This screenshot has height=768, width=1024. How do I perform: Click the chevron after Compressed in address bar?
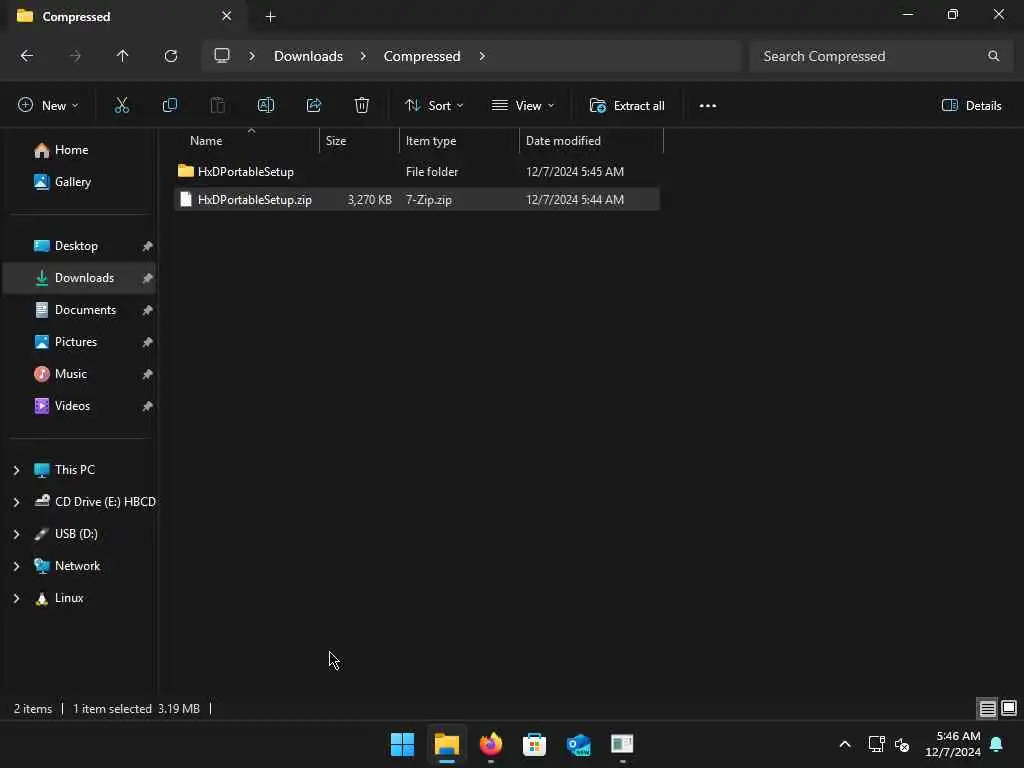pyautogui.click(x=482, y=56)
